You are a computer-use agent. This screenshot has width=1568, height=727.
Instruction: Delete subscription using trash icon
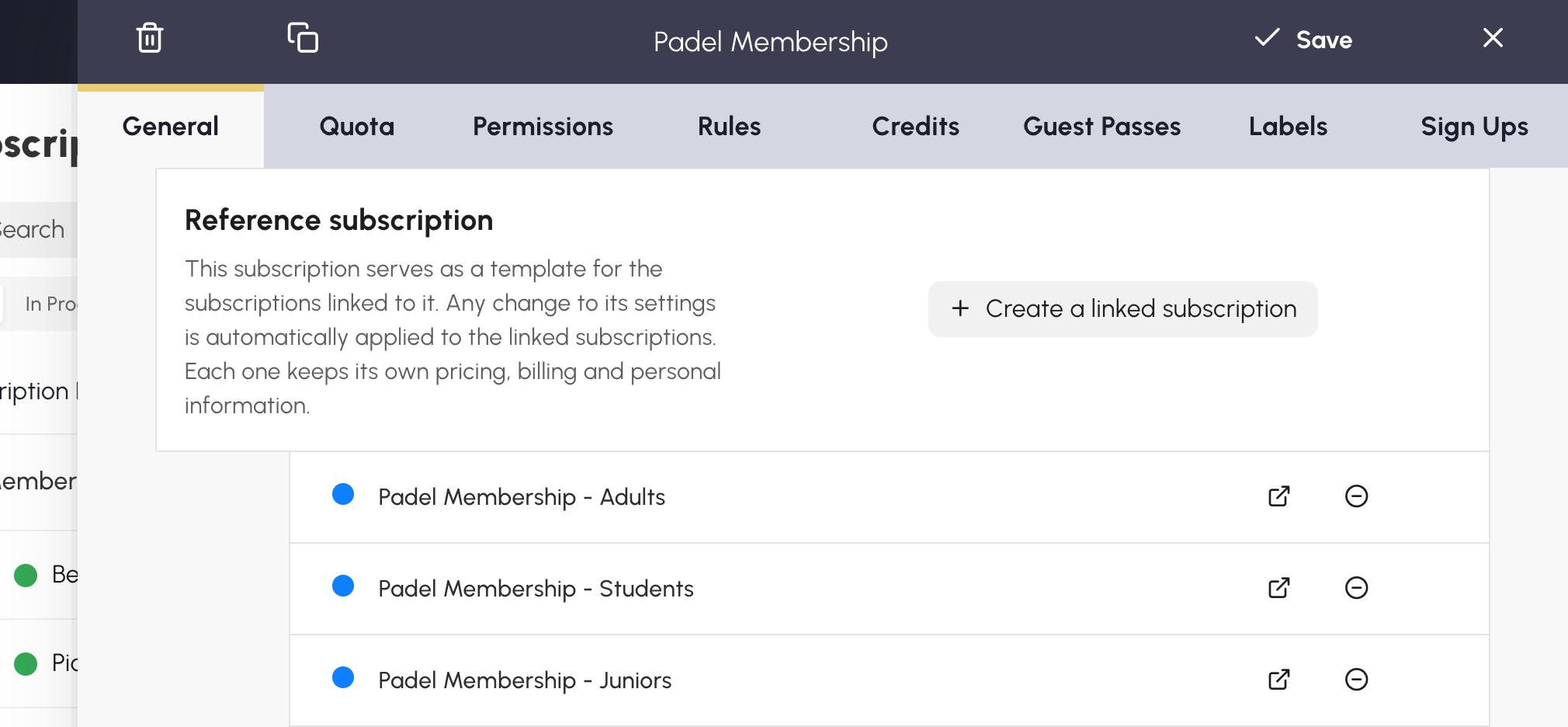150,37
